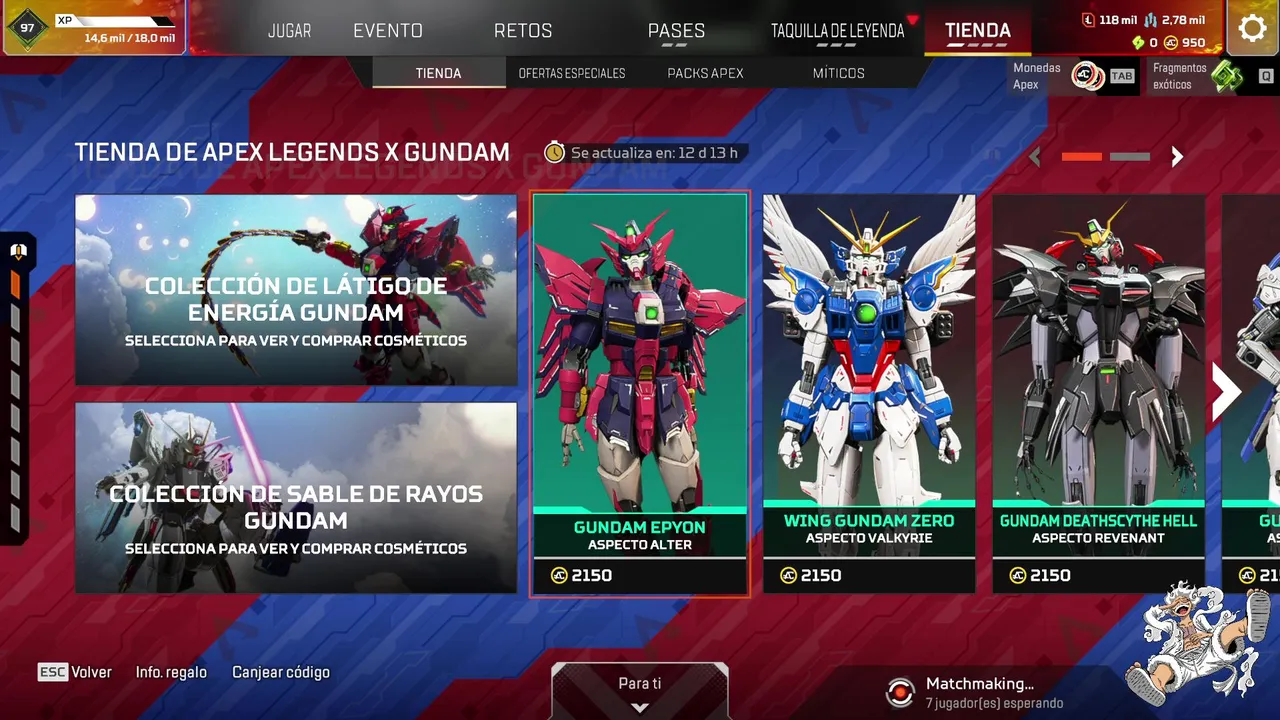
Task: Switch to Ofertas Especiales sub-tab
Action: click(x=572, y=73)
